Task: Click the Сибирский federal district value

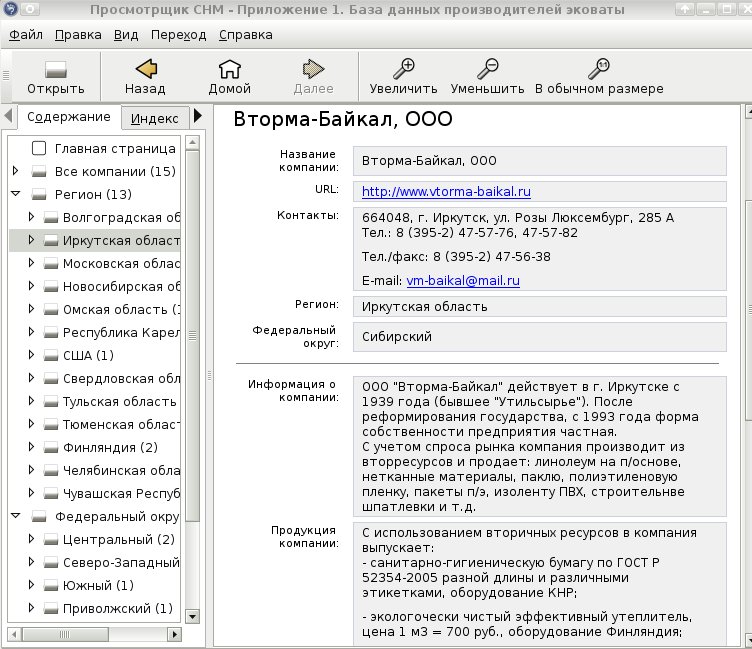Action: pos(397,337)
